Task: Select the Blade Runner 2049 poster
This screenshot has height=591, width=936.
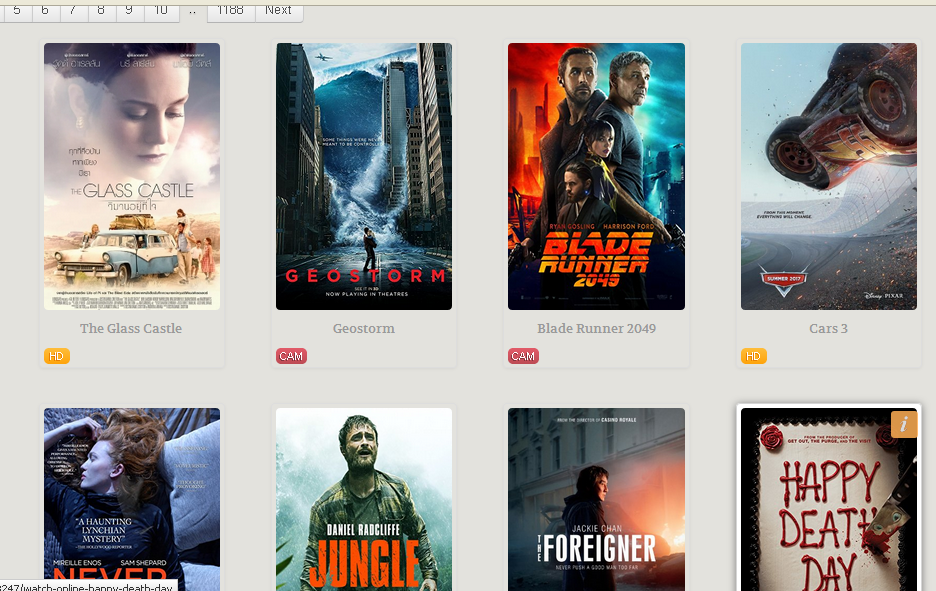Action: point(596,176)
